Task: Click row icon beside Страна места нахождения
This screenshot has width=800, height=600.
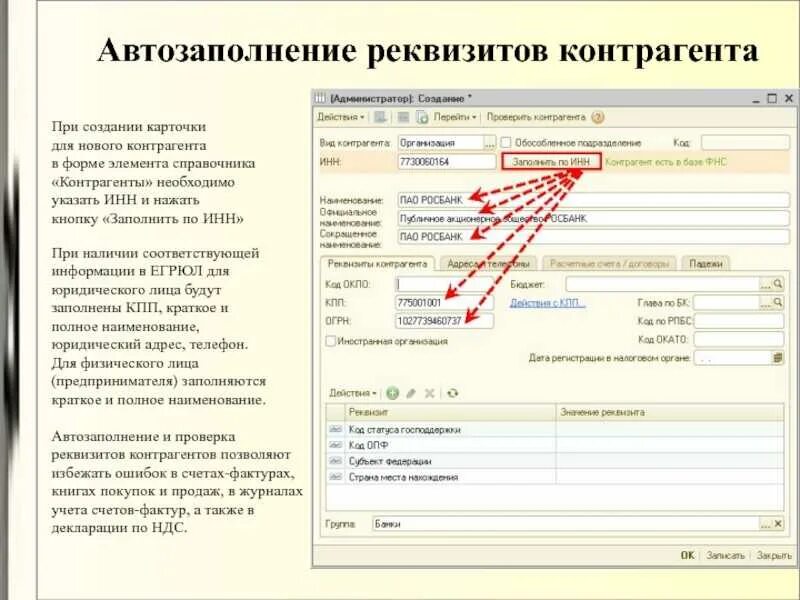Action: [335, 477]
